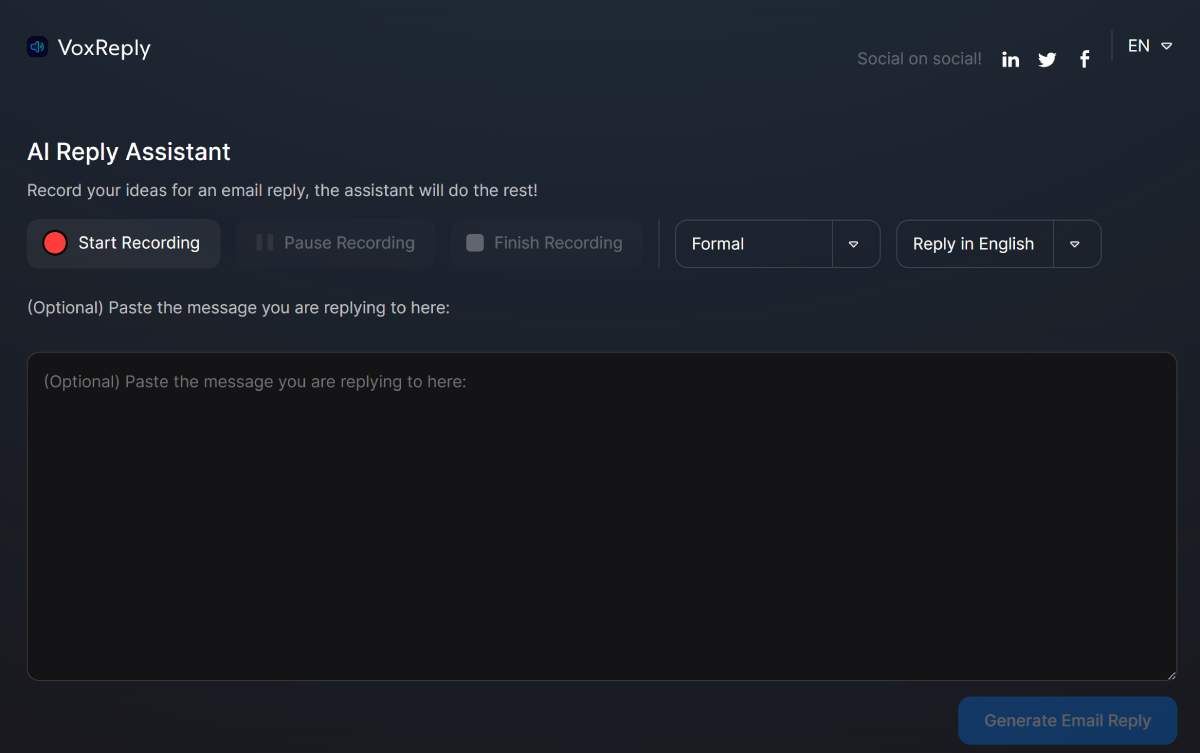1200x753 pixels.
Task: Select the Reply in English combo box
Action: pos(999,244)
